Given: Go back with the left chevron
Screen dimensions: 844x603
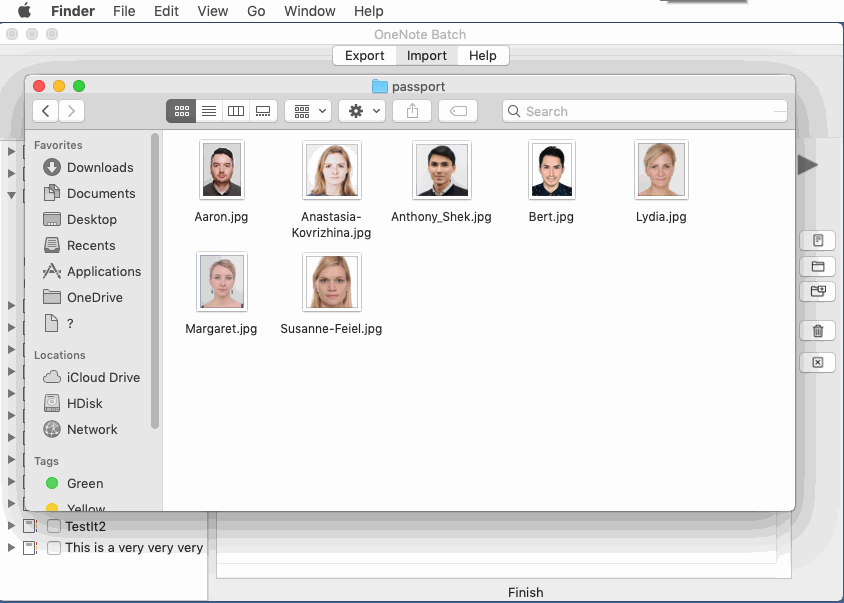Looking at the screenshot, I should (x=46, y=111).
